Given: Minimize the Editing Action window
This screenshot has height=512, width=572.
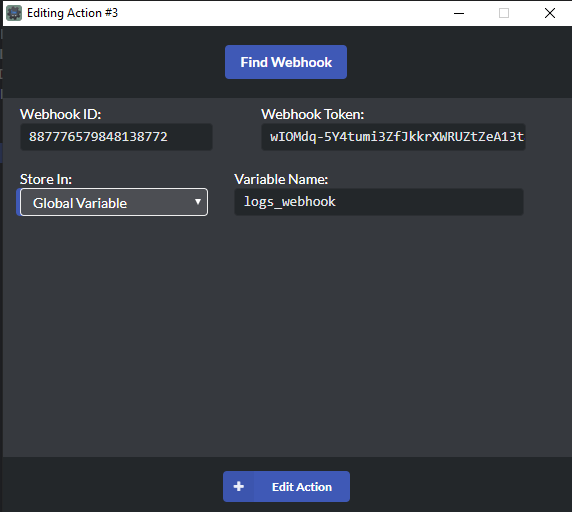Looking at the screenshot, I should coord(459,13).
